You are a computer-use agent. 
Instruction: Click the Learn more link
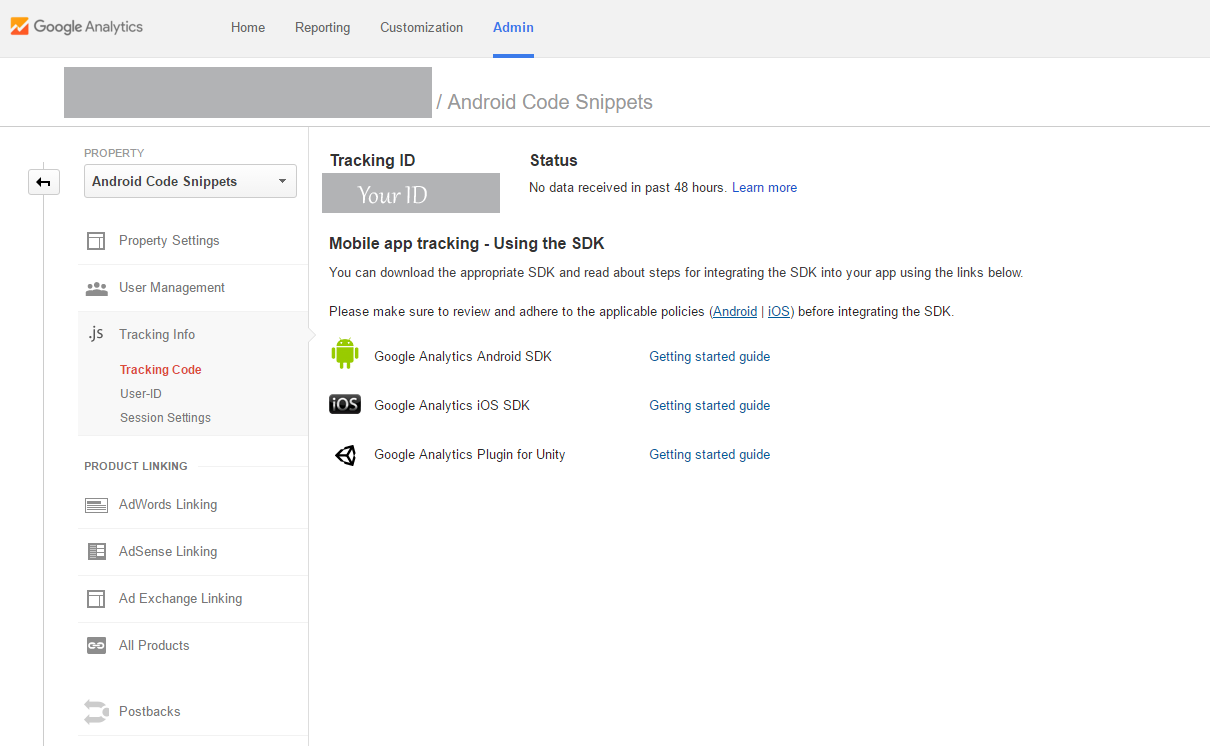coord(764,188)
